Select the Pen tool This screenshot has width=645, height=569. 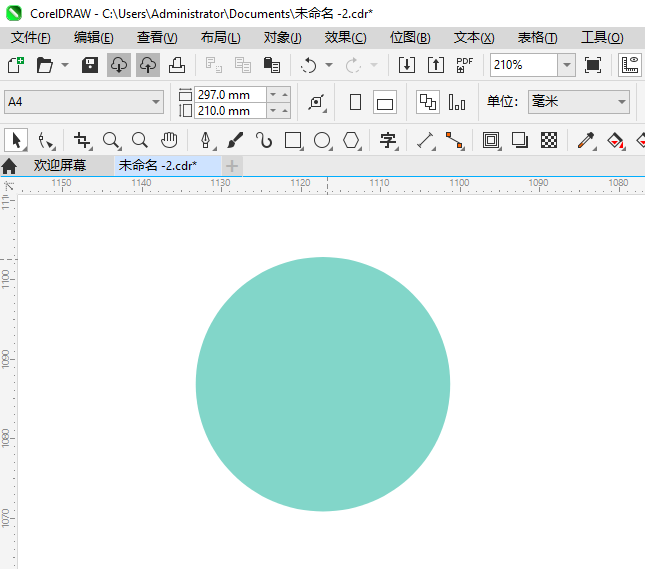pos(206,140)
